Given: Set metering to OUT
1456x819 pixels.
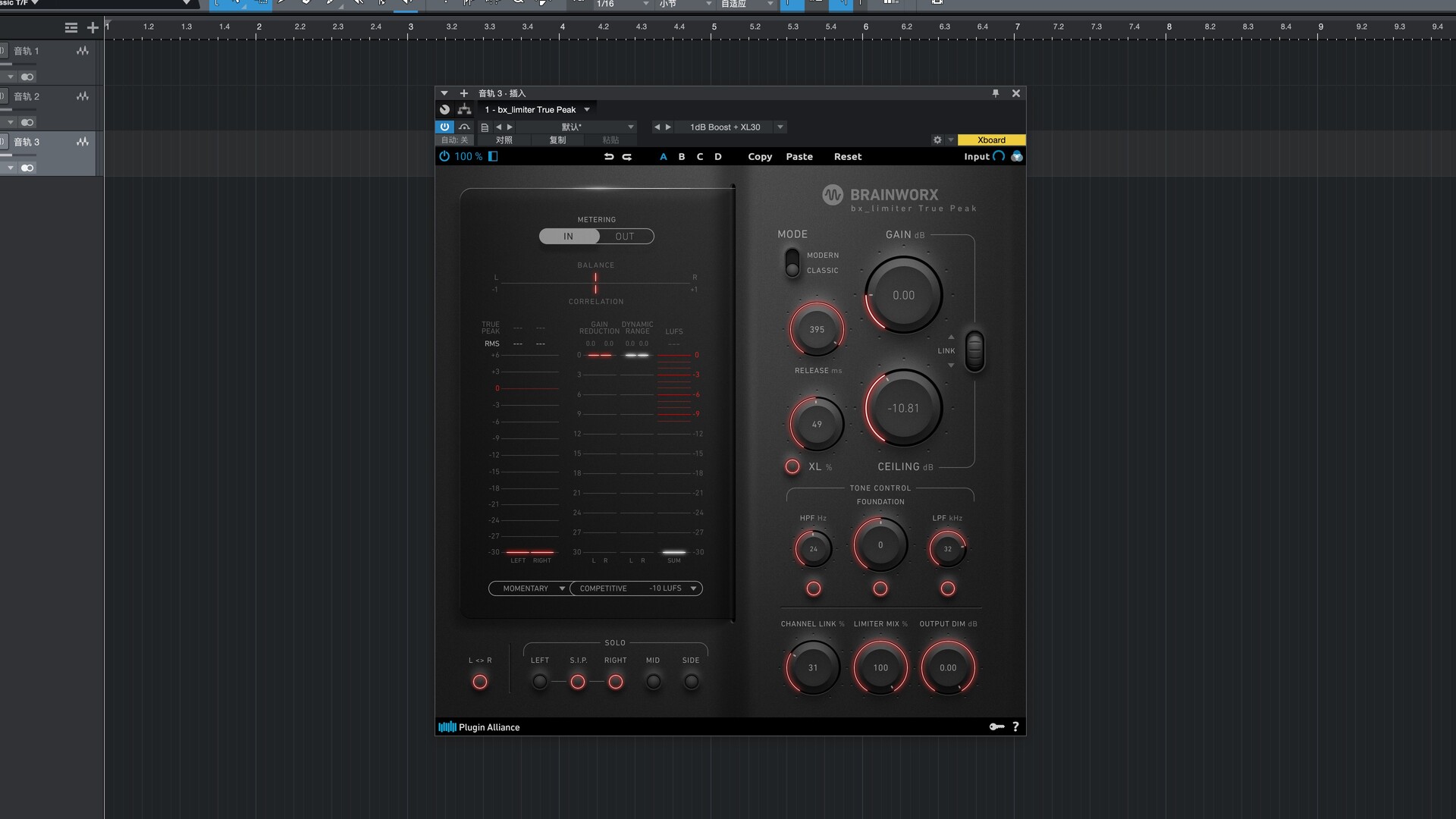Looking at the screenshot, I should click(x=625, y=237).
